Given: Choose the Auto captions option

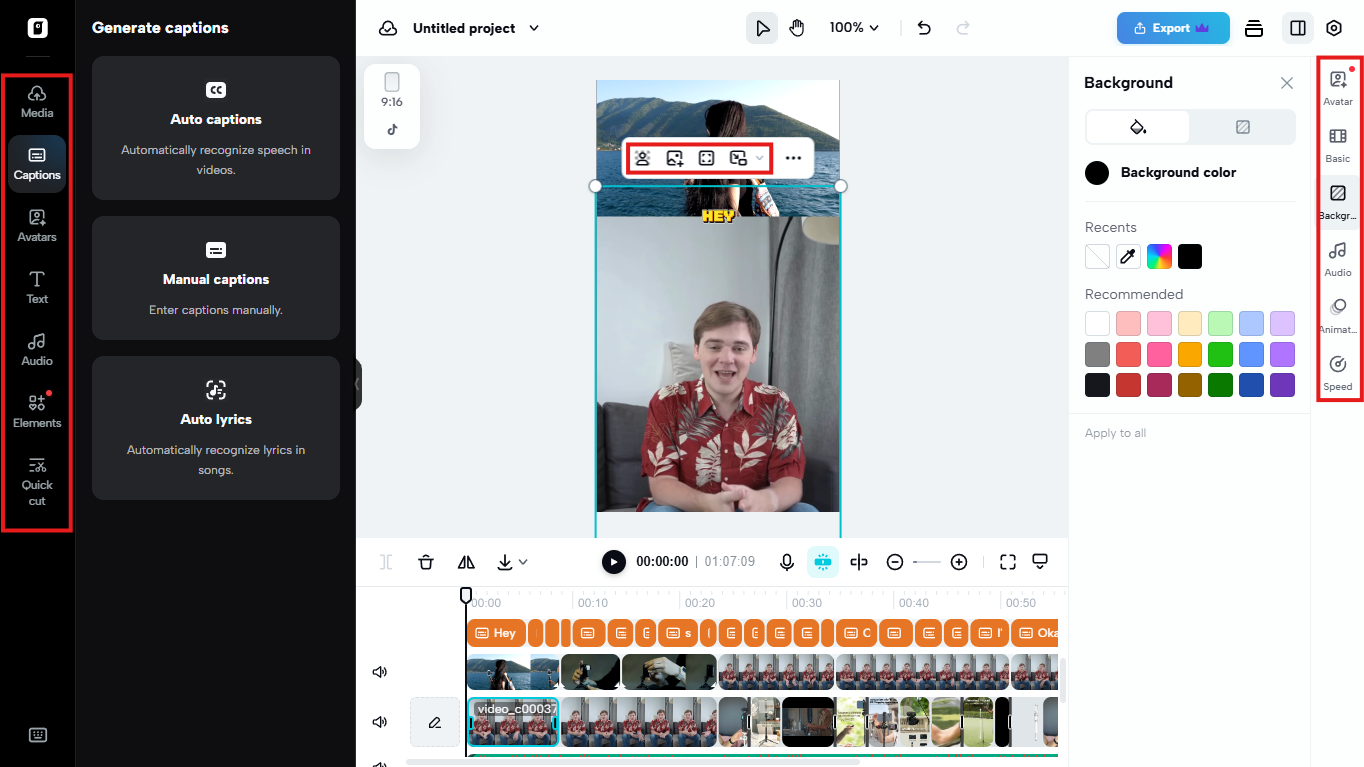Looking at the screenshot, I should click(x=216, y=128).
